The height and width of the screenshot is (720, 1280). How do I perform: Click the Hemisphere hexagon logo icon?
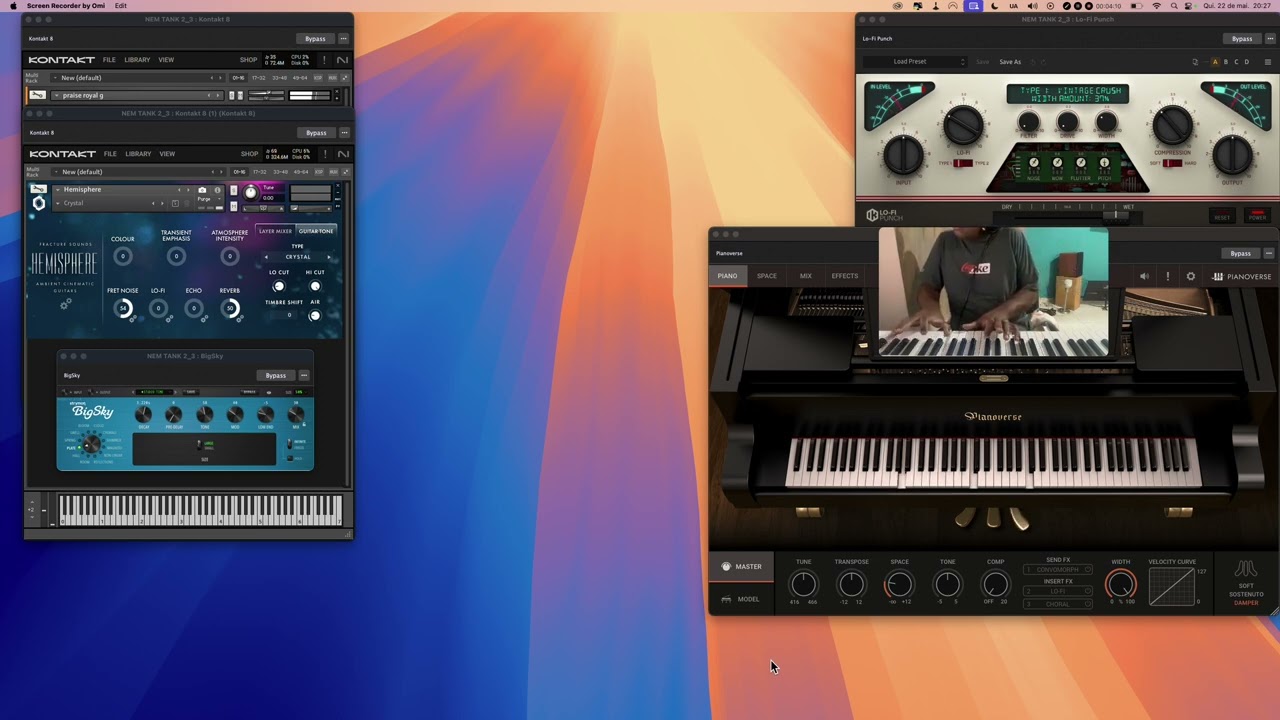pyautogui.click(x=39, y=203)
